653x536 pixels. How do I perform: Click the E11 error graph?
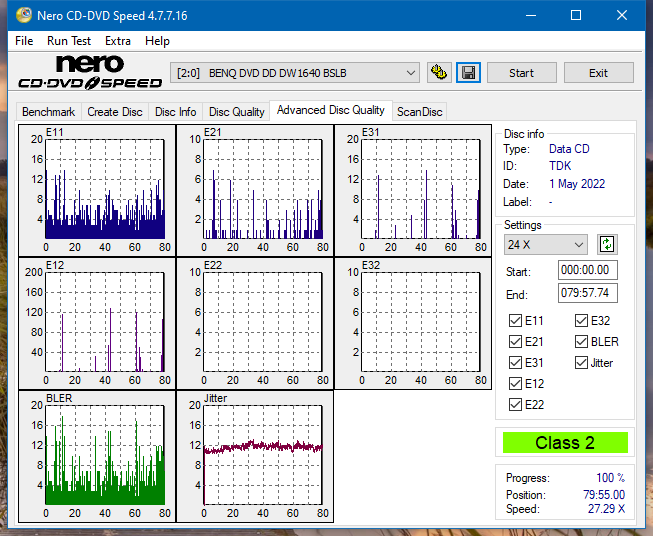click(97, 191)
